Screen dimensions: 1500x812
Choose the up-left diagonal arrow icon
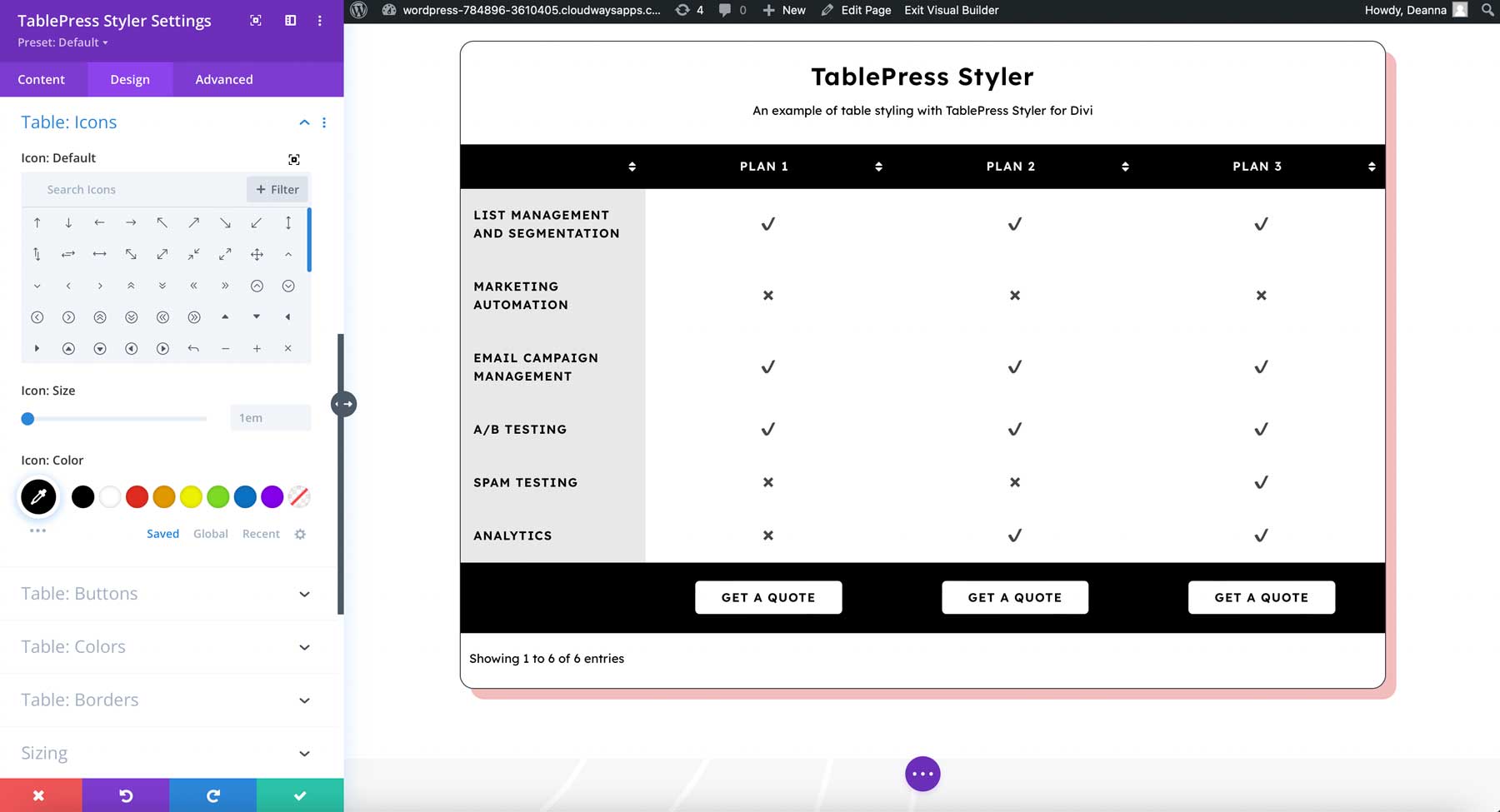(x=162, y=222)
